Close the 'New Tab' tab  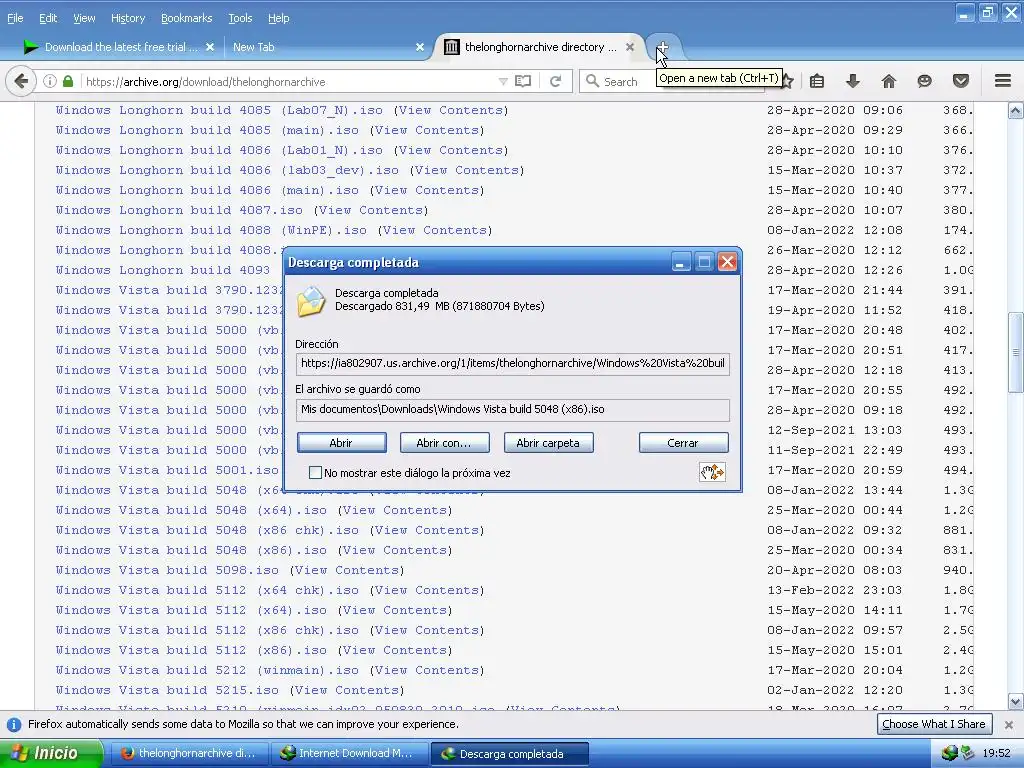[x=420, y=47]
